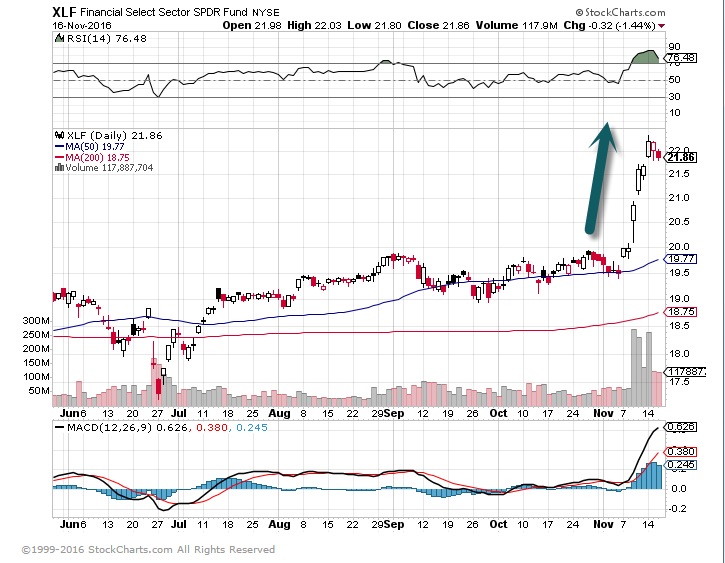Click the 90 label on RSI axis
Viewport: 725px width, 563px height.
pyautogui.click(x=674, y=47)
